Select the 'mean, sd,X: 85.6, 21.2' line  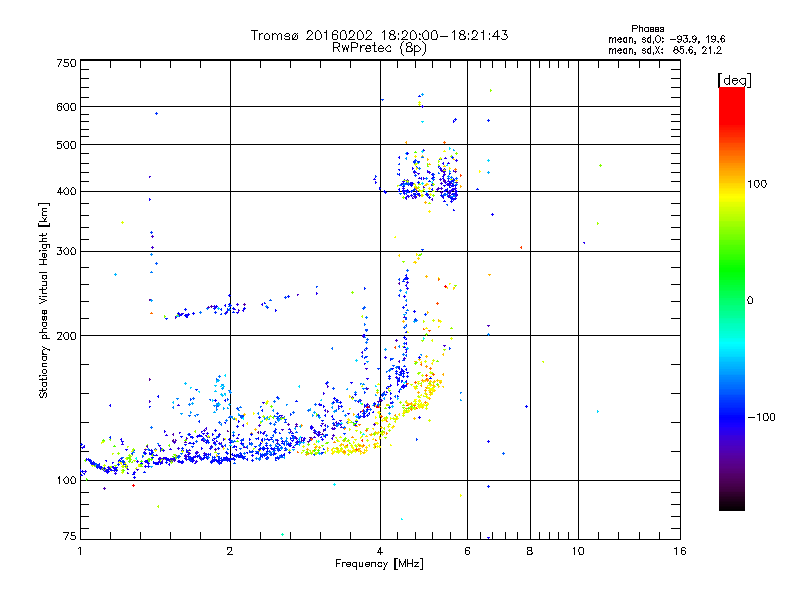[665, 50]
